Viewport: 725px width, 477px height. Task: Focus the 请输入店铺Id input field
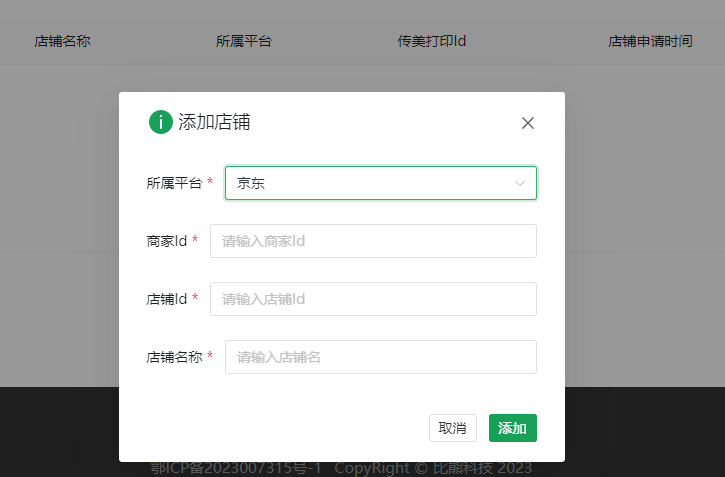click(373, 299)
